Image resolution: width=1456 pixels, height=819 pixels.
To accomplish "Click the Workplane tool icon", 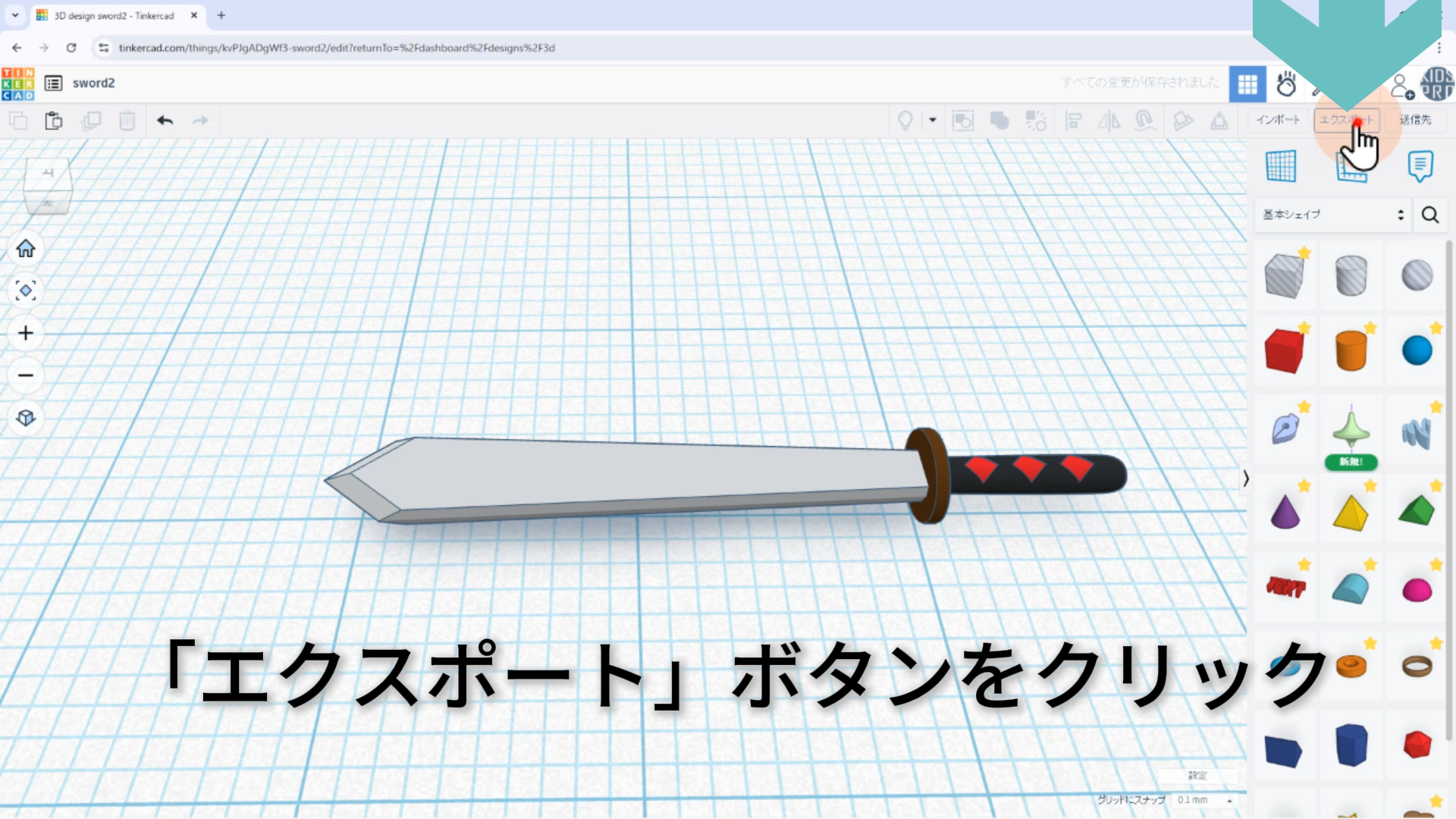I will (x=1281, y=166).
